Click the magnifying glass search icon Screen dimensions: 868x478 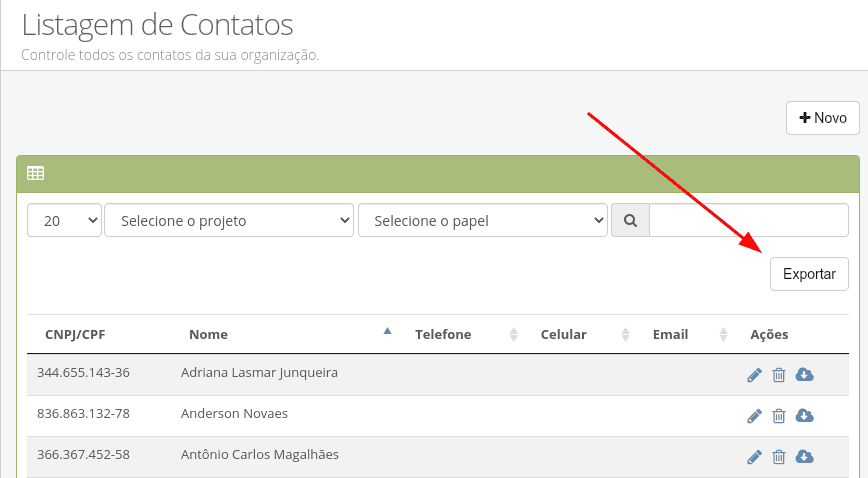631,220
